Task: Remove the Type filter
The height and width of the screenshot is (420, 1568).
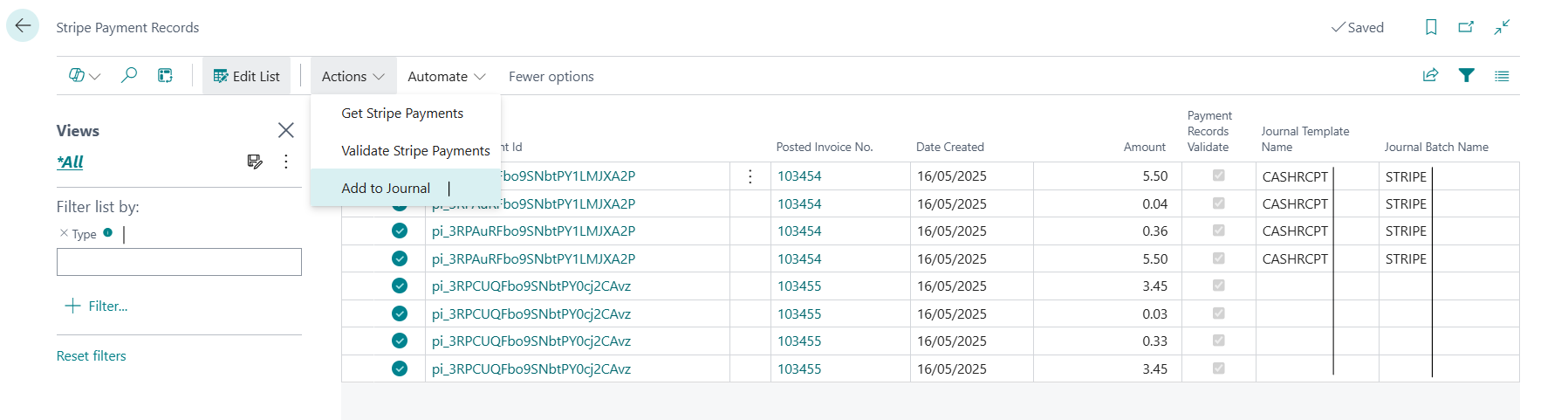Action: (x=64, y=233)
